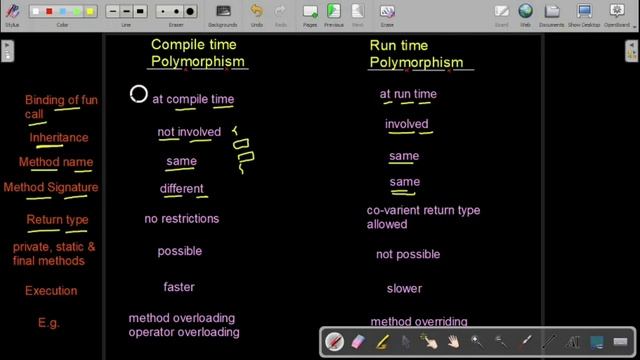Select the Eraser tool in stylus palette

click(x=358, y=342)
